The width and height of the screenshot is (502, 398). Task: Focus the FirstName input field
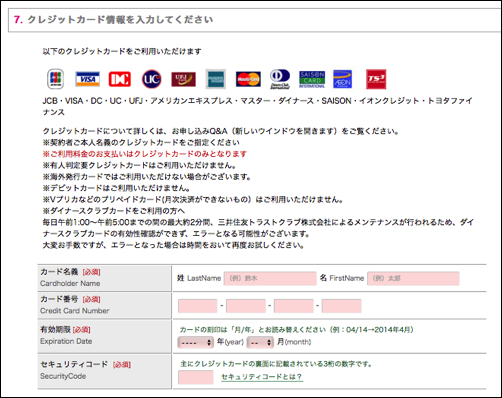click(x=413, y=278)
